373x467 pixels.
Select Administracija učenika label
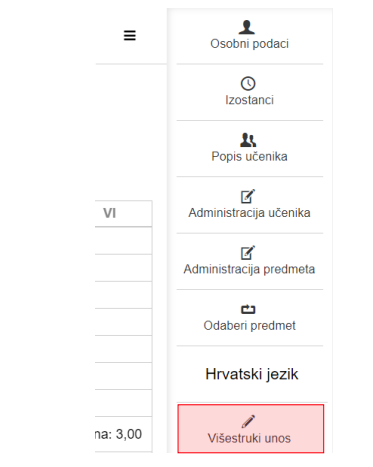pyautogui.click(x=250, y=213)
